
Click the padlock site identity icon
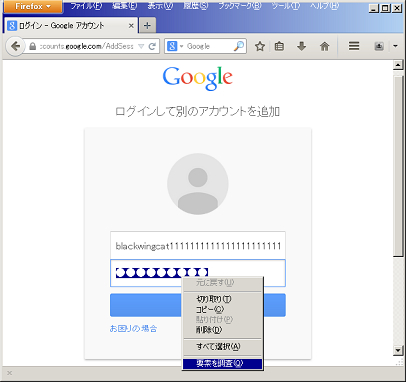pyautogui.click(x=32, y=46)
